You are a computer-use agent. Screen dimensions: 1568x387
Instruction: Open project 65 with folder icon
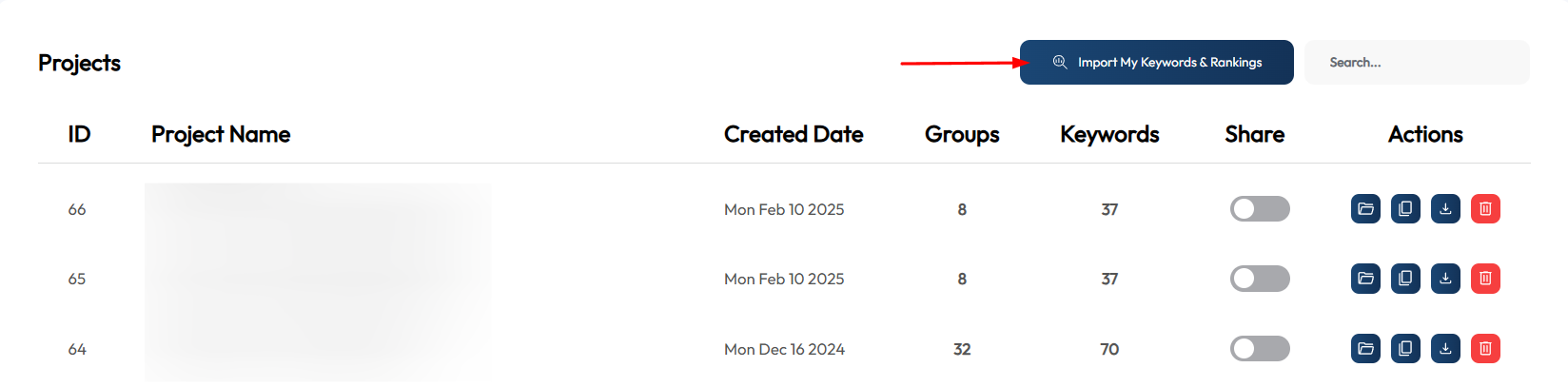point(1365,279)
